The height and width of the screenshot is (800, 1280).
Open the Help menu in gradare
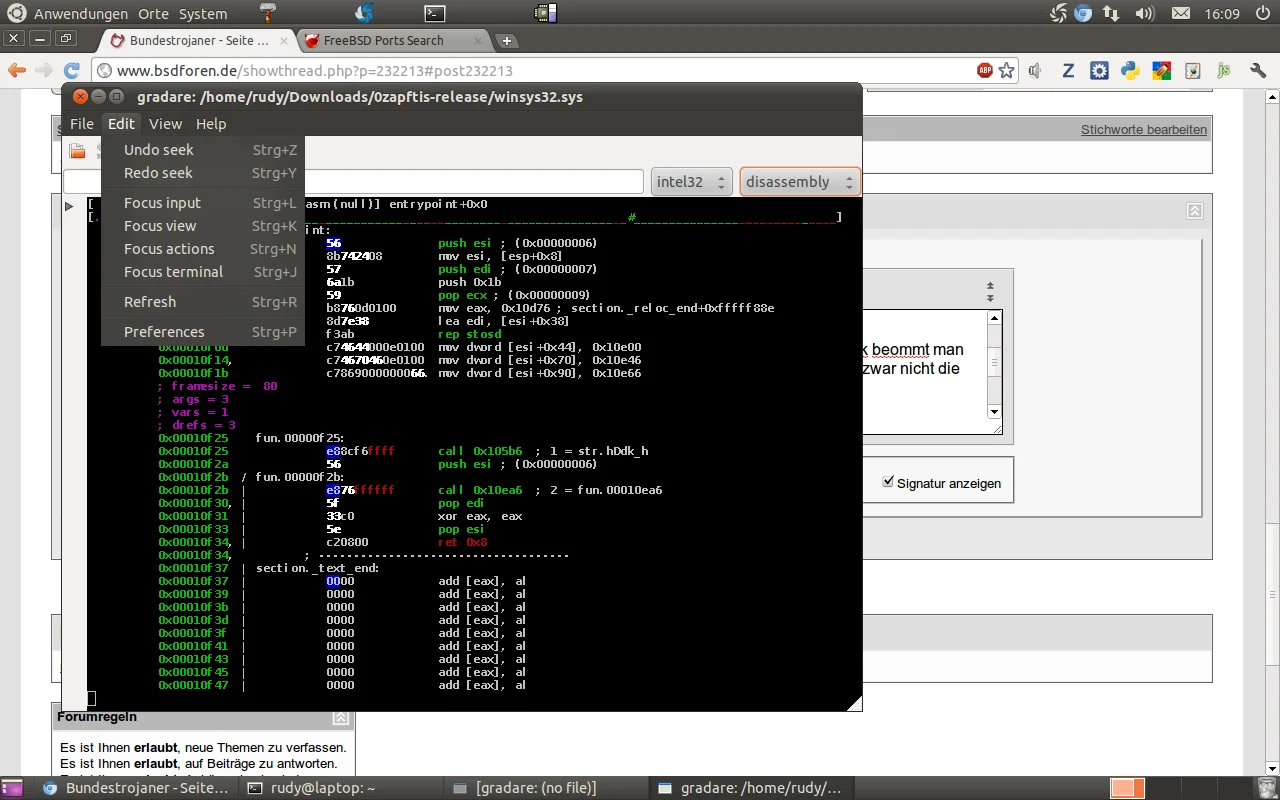[211, 124]
